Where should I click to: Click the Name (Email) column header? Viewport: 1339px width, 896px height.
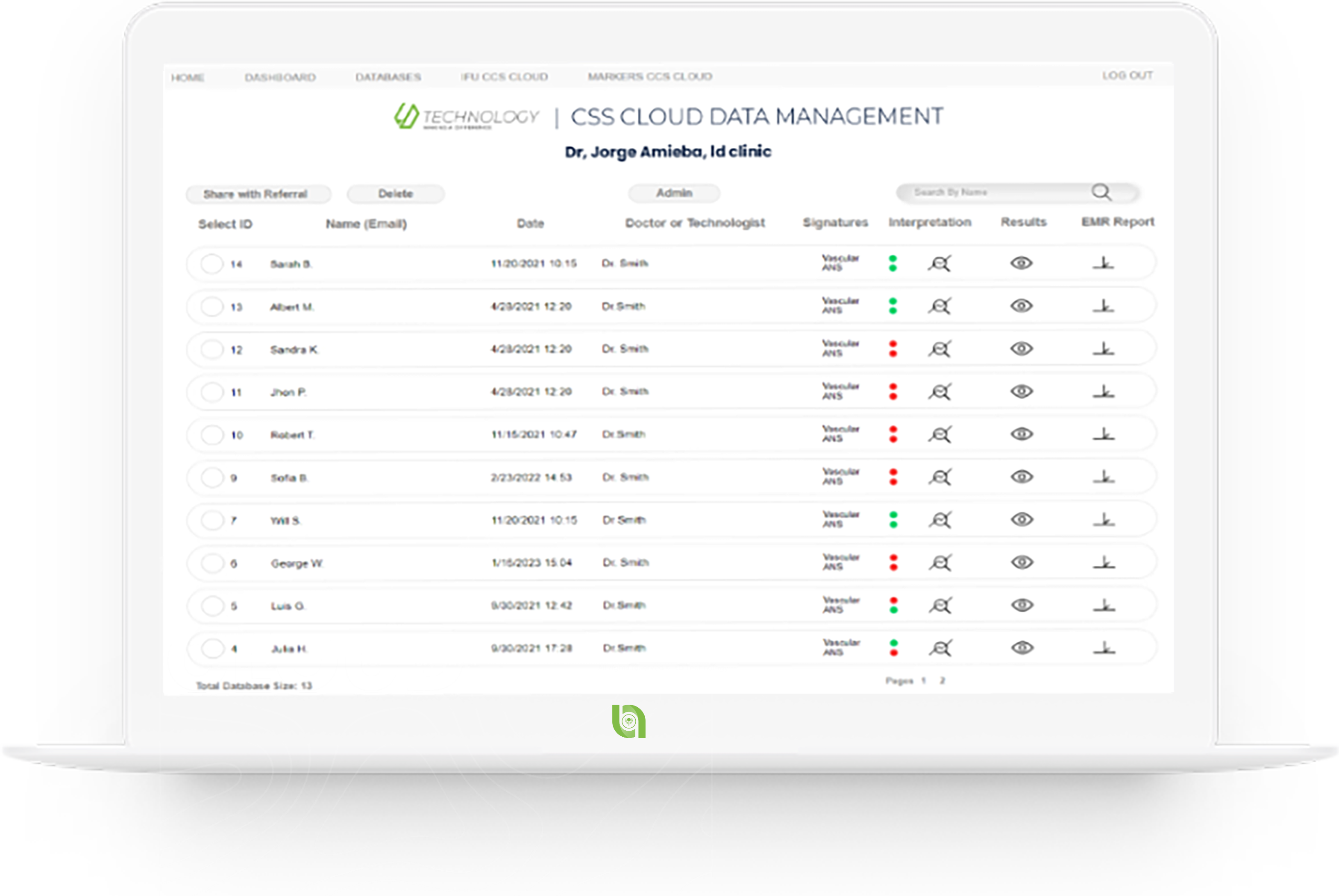click(366, 224)
